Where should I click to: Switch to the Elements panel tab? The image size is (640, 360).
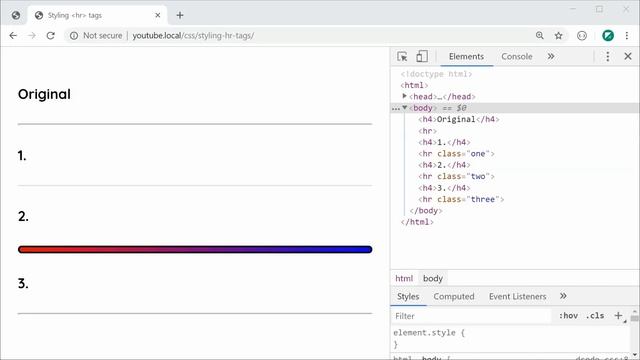point(466,57)
